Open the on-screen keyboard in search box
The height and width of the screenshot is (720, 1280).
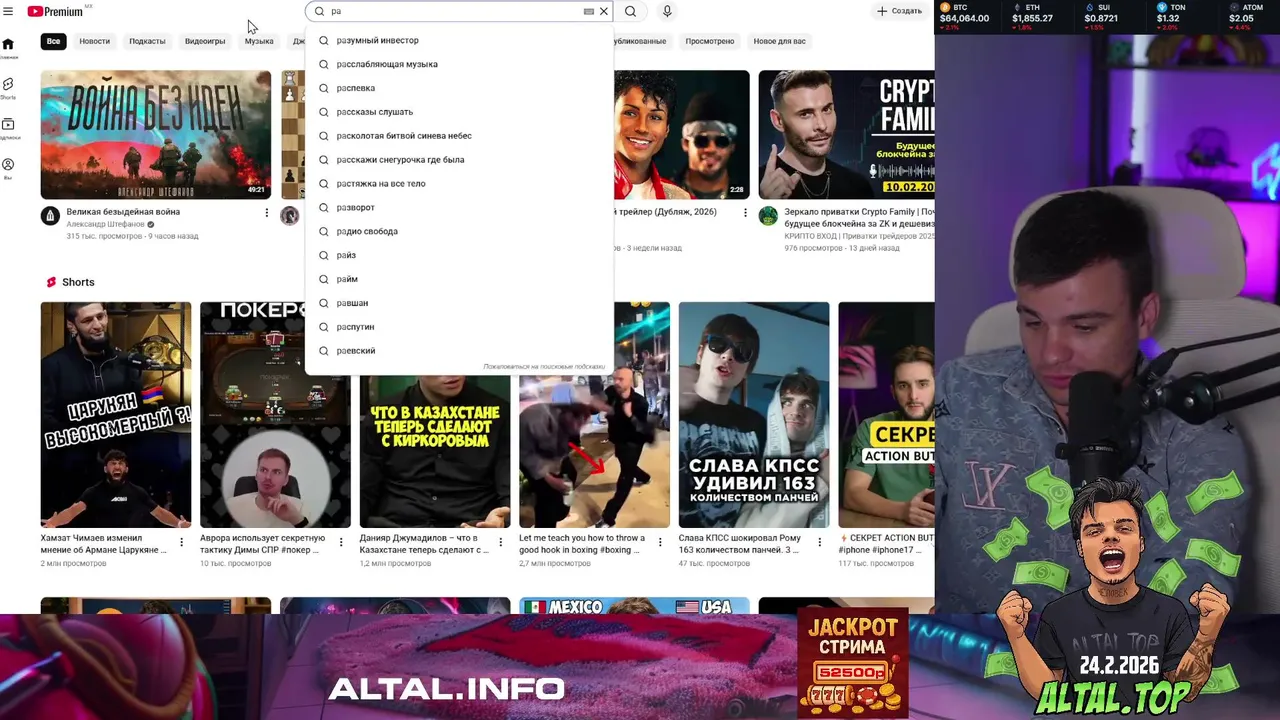589,11
